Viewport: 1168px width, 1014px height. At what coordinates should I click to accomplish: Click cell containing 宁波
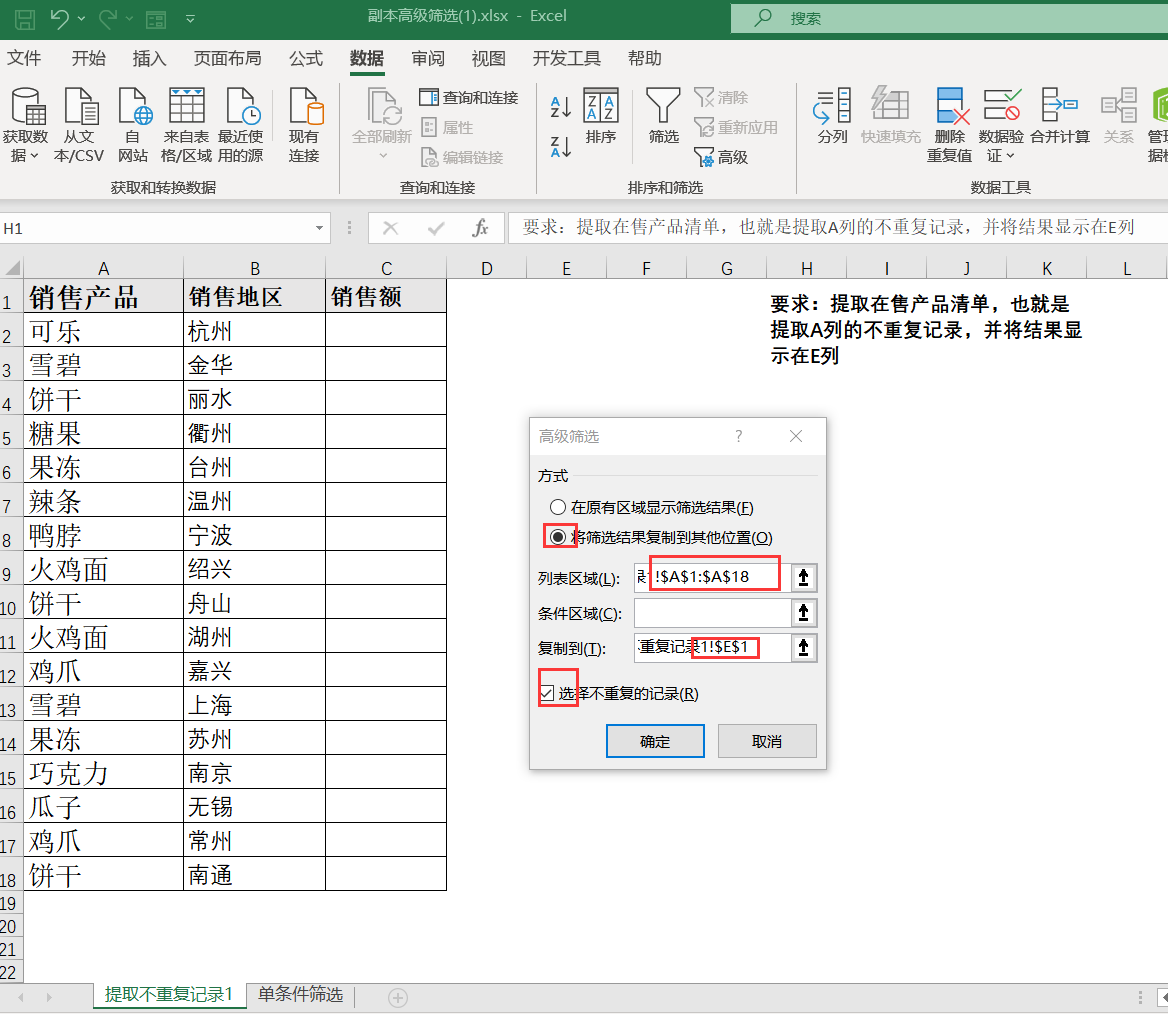click(x=254, y=533)
